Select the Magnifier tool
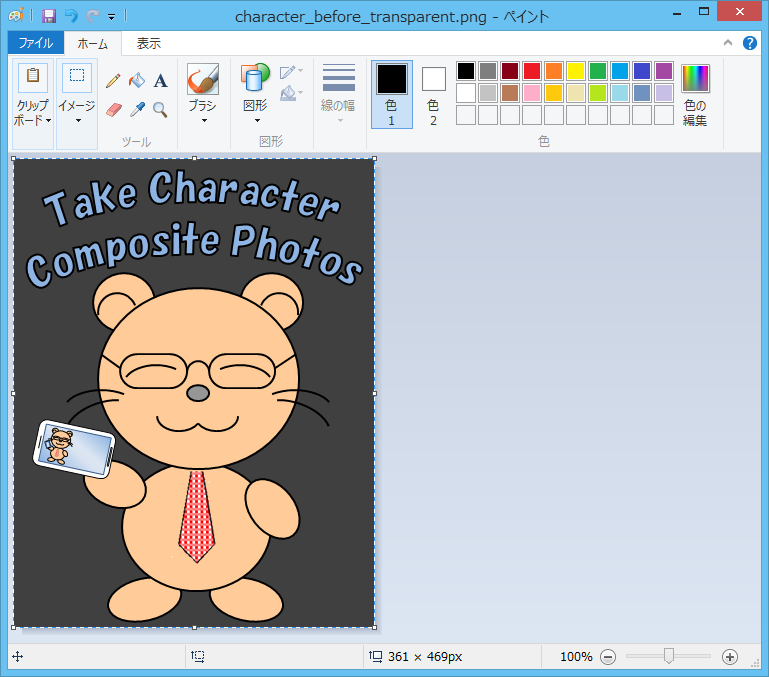 [160, 109]
